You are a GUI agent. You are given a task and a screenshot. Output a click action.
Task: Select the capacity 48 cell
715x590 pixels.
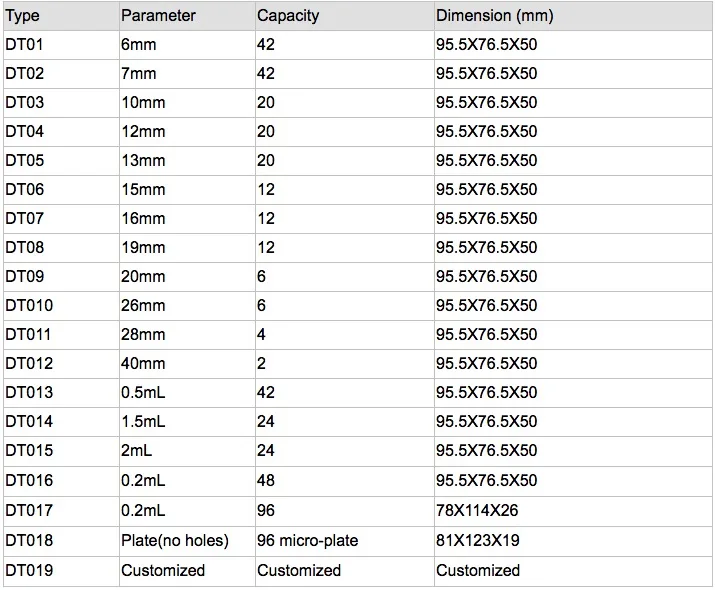[266, 480]
